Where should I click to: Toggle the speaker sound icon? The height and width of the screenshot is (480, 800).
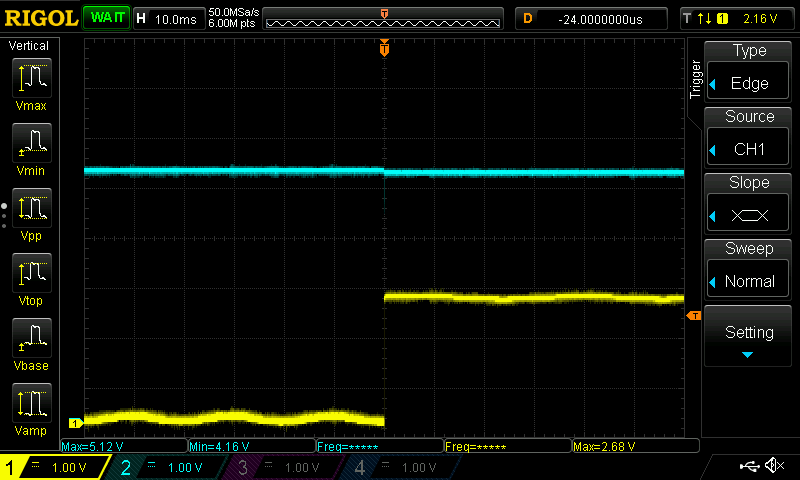pyautogui.click(x=773, y=466)
